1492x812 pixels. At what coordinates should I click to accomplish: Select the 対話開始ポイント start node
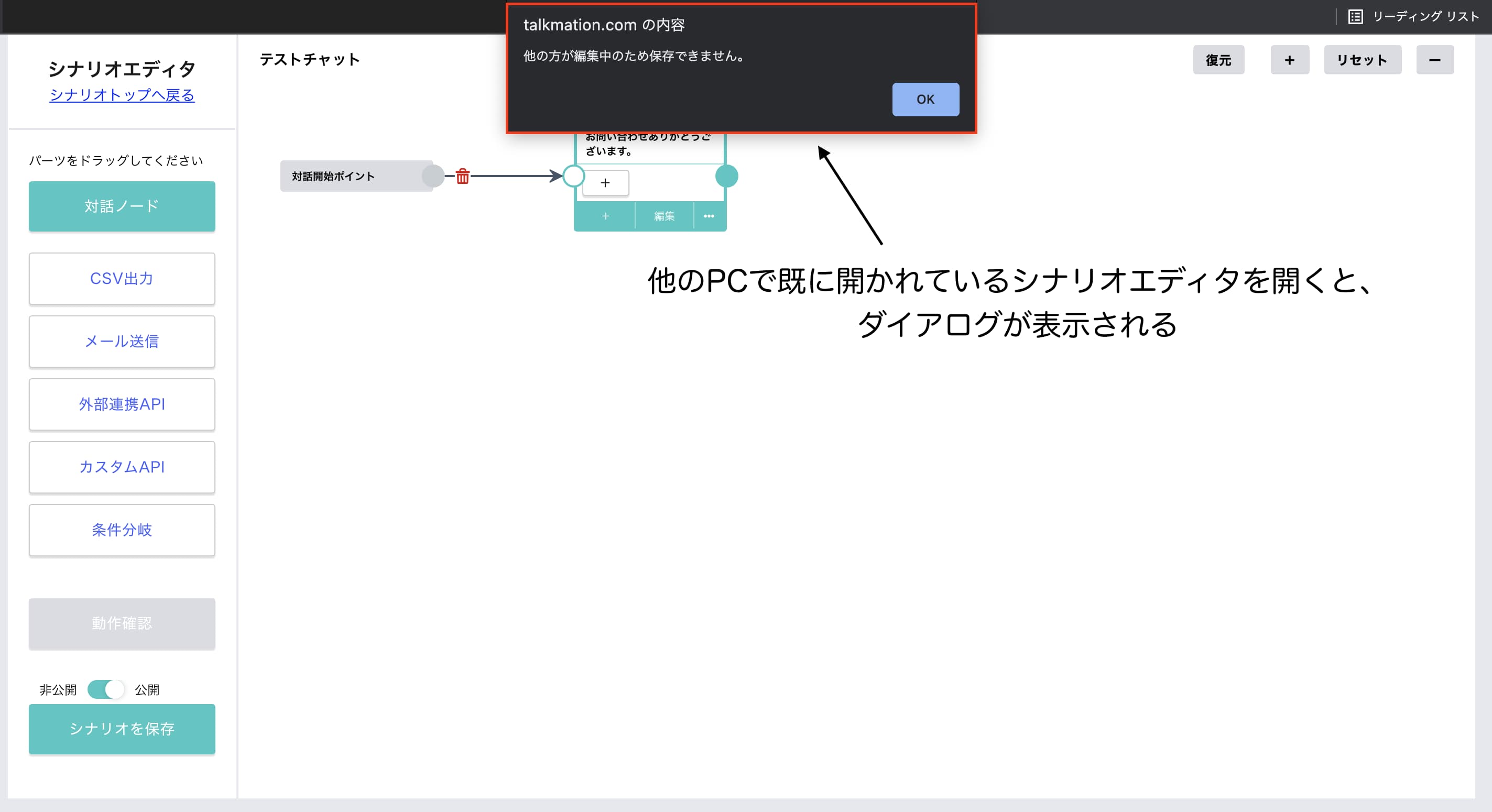pyautogui.click(x=356, y=176)
